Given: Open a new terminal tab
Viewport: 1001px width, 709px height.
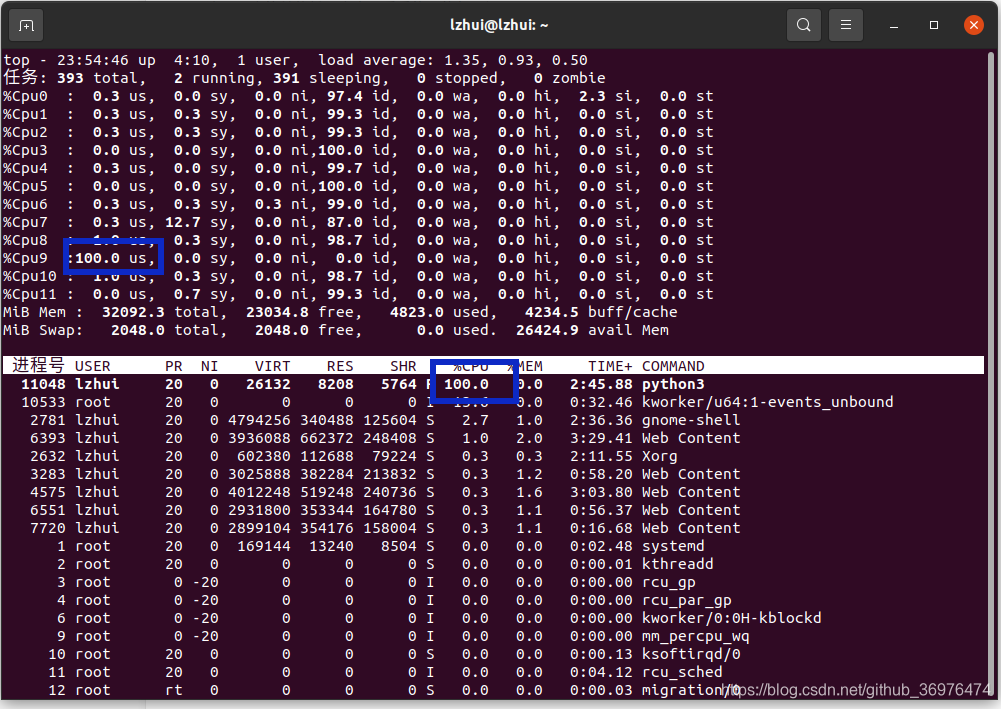Looking at the screenshot, I should point(26,26).
